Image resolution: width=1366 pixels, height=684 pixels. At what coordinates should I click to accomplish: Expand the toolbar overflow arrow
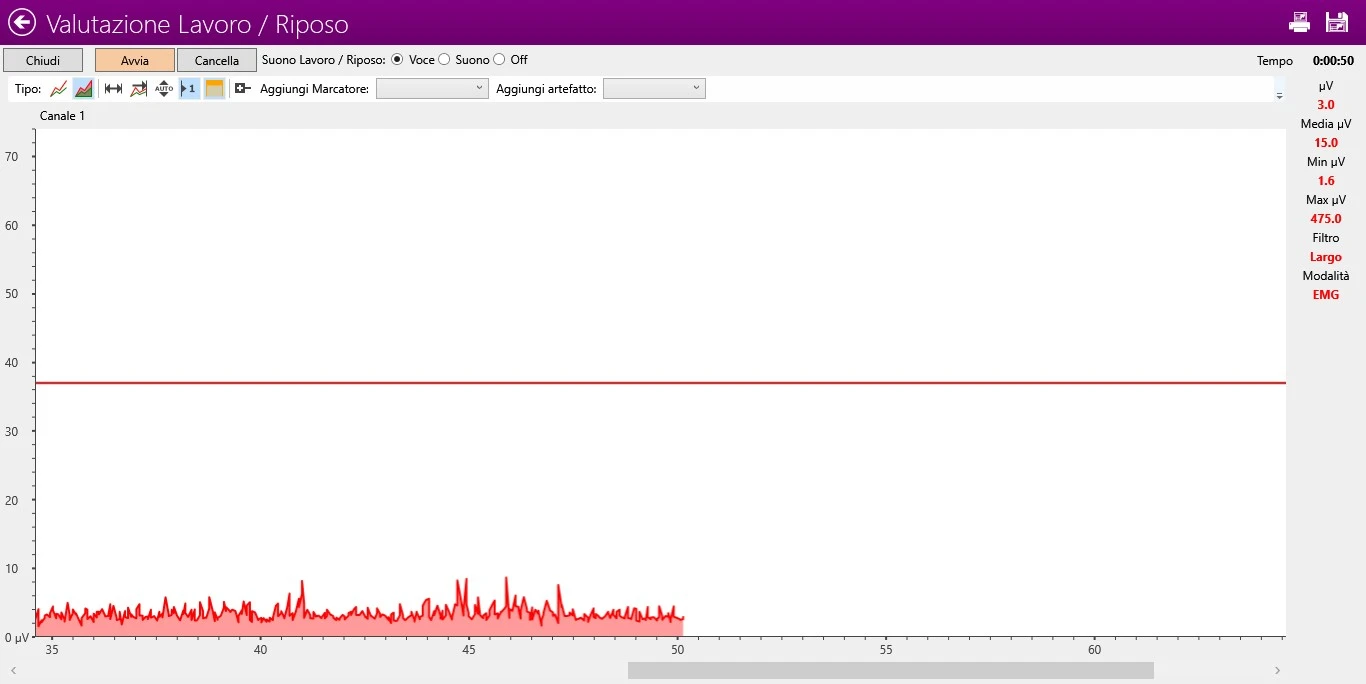tap(1279, 96)
